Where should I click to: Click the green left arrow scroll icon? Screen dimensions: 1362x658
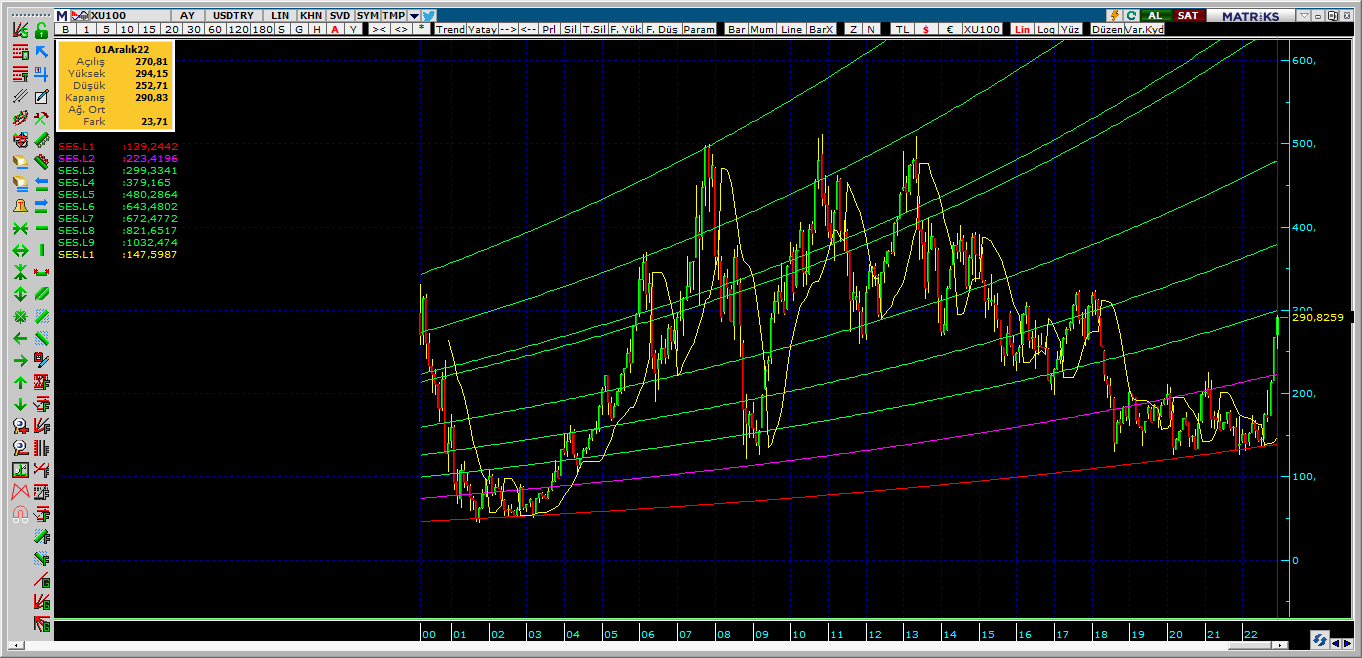click(20, 338)
